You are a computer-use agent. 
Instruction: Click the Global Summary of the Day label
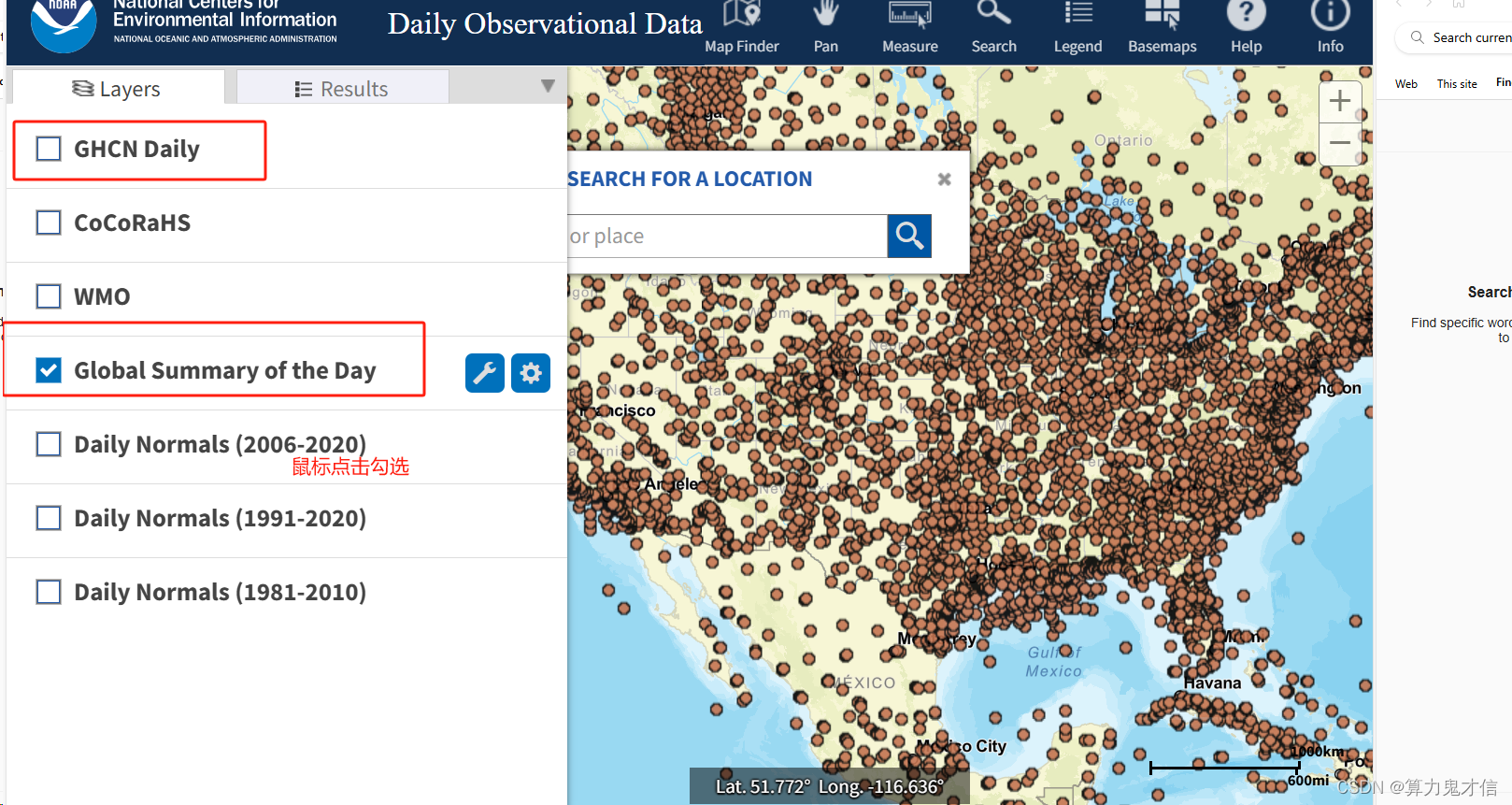coord(224,370)
